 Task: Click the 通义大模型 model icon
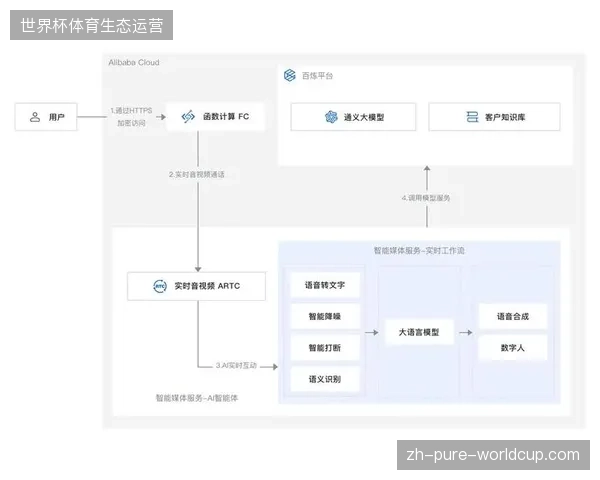coord(331,117)
